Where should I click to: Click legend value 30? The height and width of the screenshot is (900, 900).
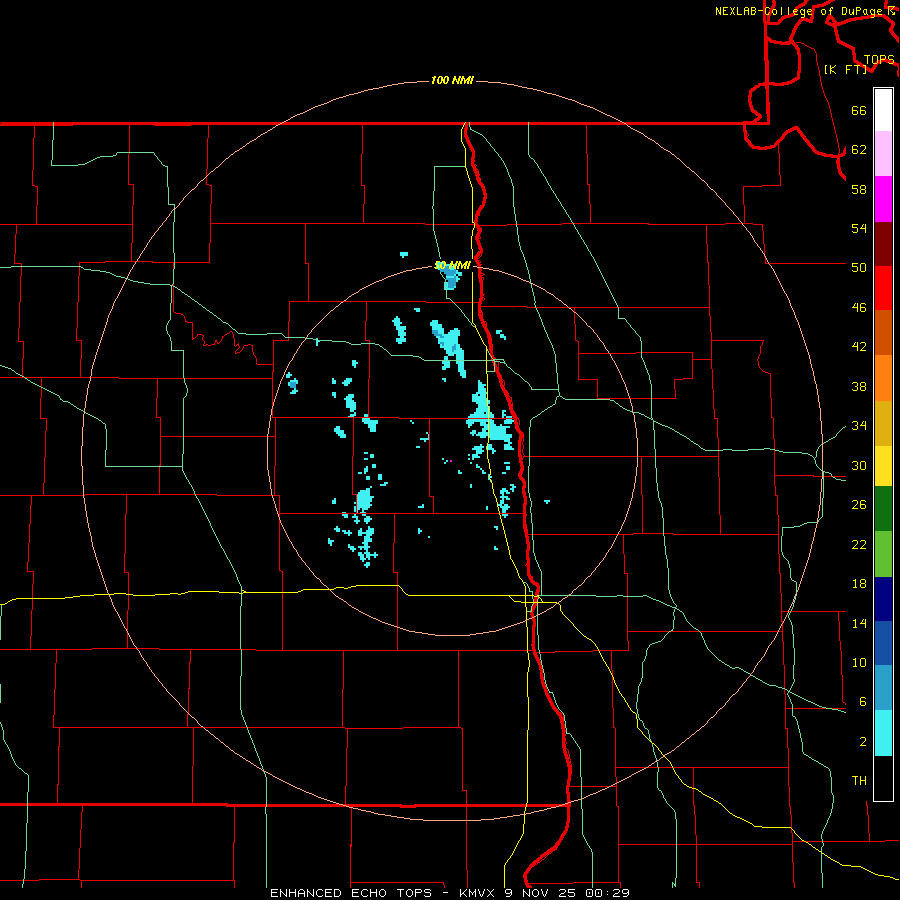click(x=859, y=465)
